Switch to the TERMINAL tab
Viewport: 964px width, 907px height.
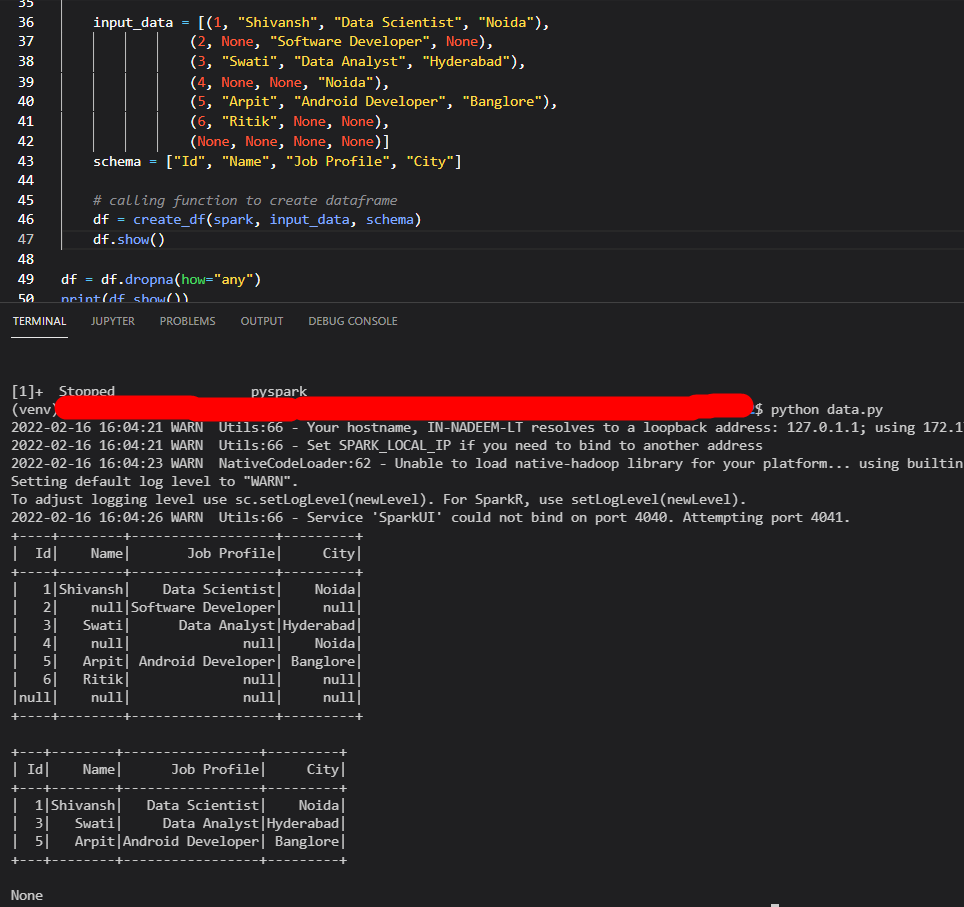39,321
